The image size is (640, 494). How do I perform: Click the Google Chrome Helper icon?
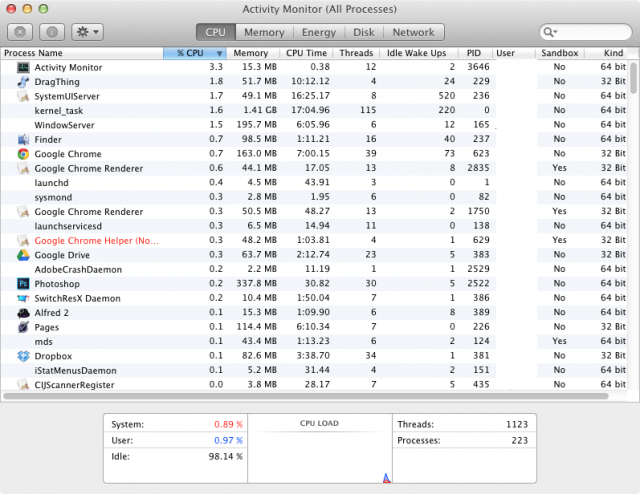tap(23, 240)
